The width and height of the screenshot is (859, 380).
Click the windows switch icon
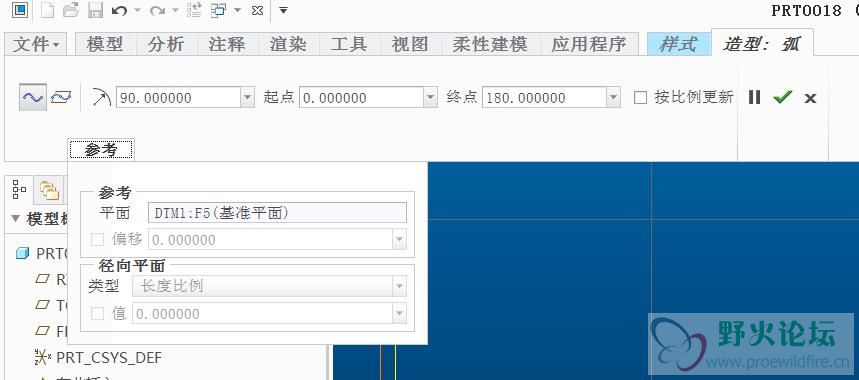219,10
